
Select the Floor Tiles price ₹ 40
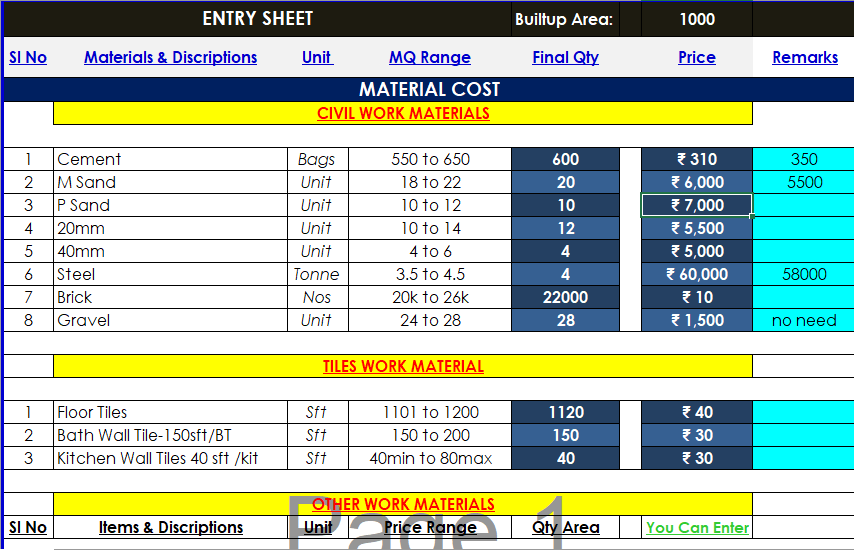[697, 412]
